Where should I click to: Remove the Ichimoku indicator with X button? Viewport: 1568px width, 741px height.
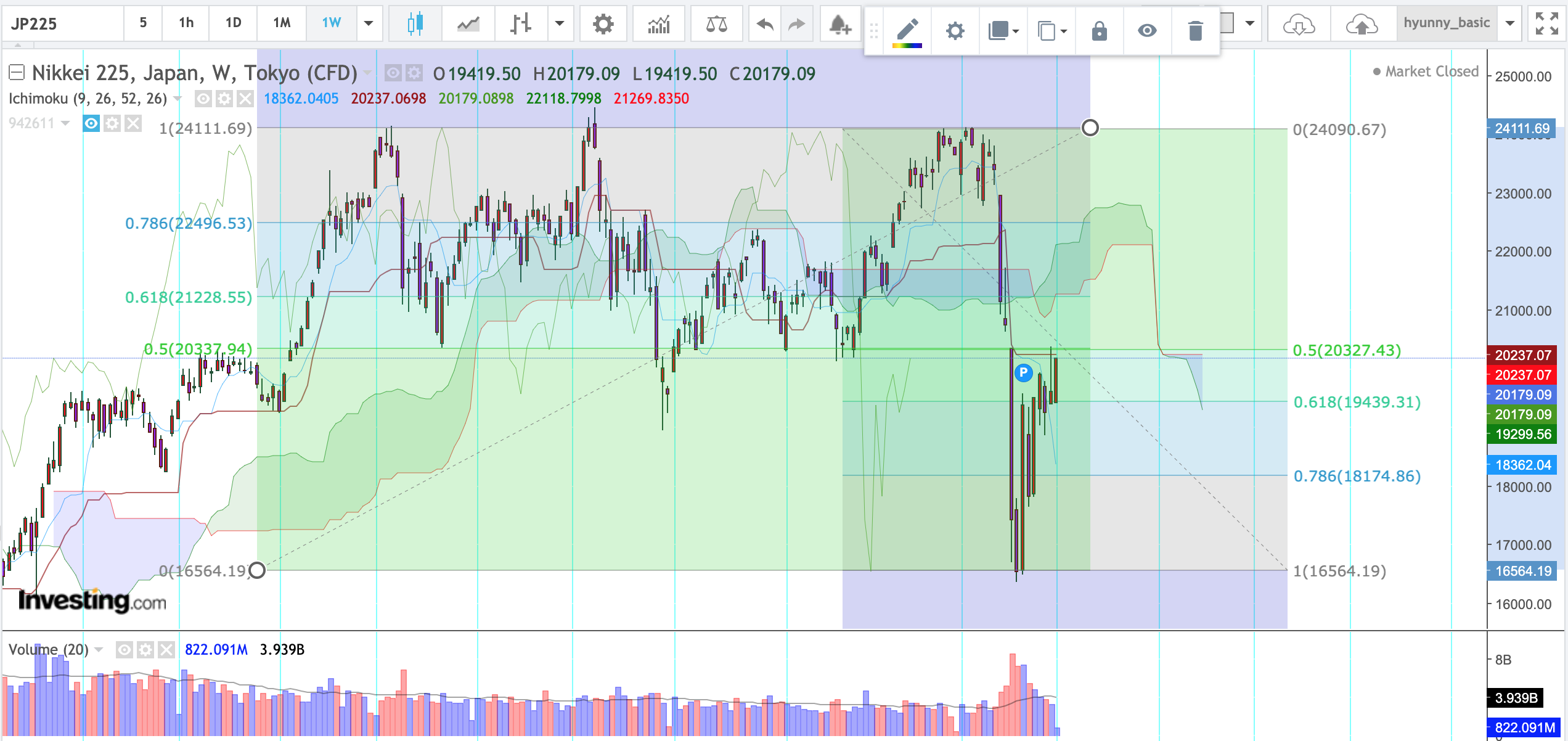click(x=245, y=99)
